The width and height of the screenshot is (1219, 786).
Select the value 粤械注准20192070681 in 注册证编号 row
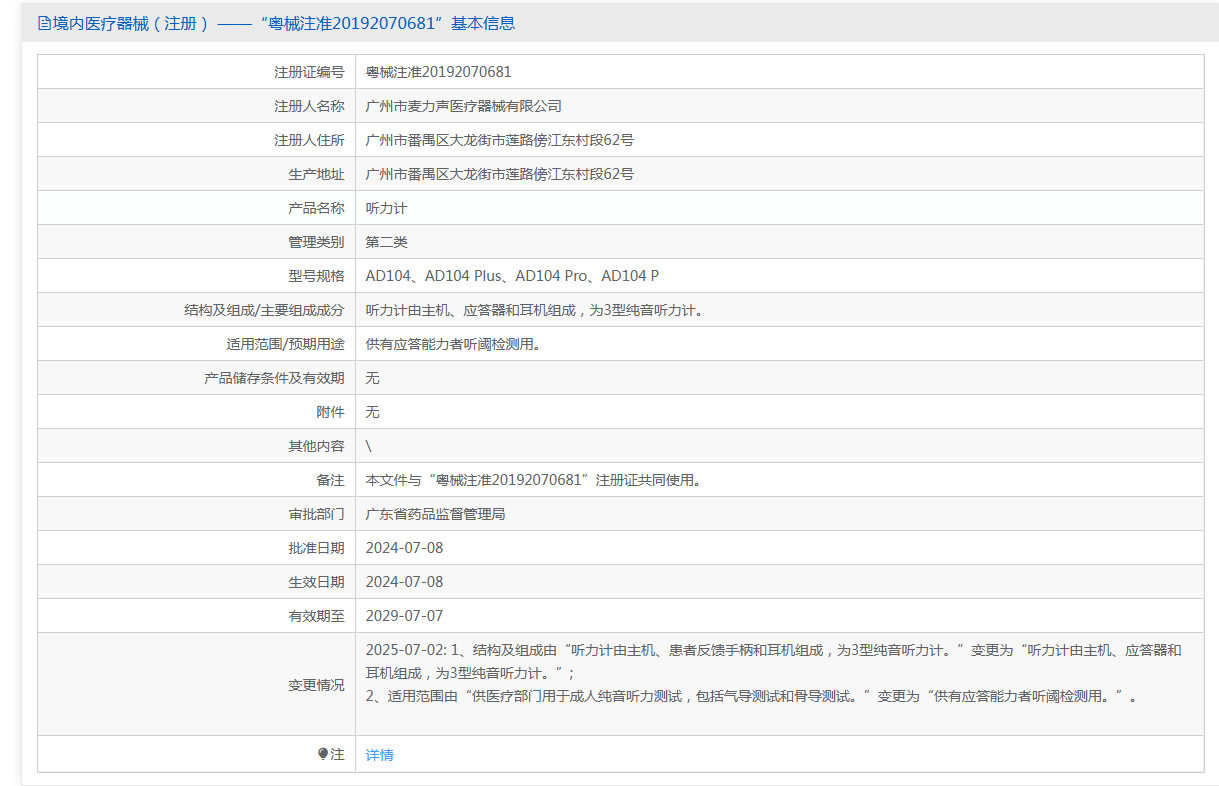point(438,72)
